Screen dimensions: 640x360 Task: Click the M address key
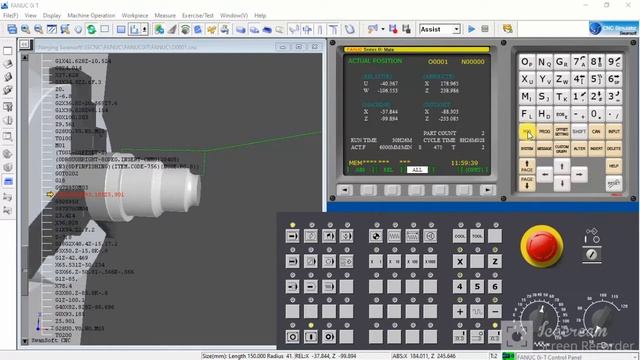click(x=527, y=97)
